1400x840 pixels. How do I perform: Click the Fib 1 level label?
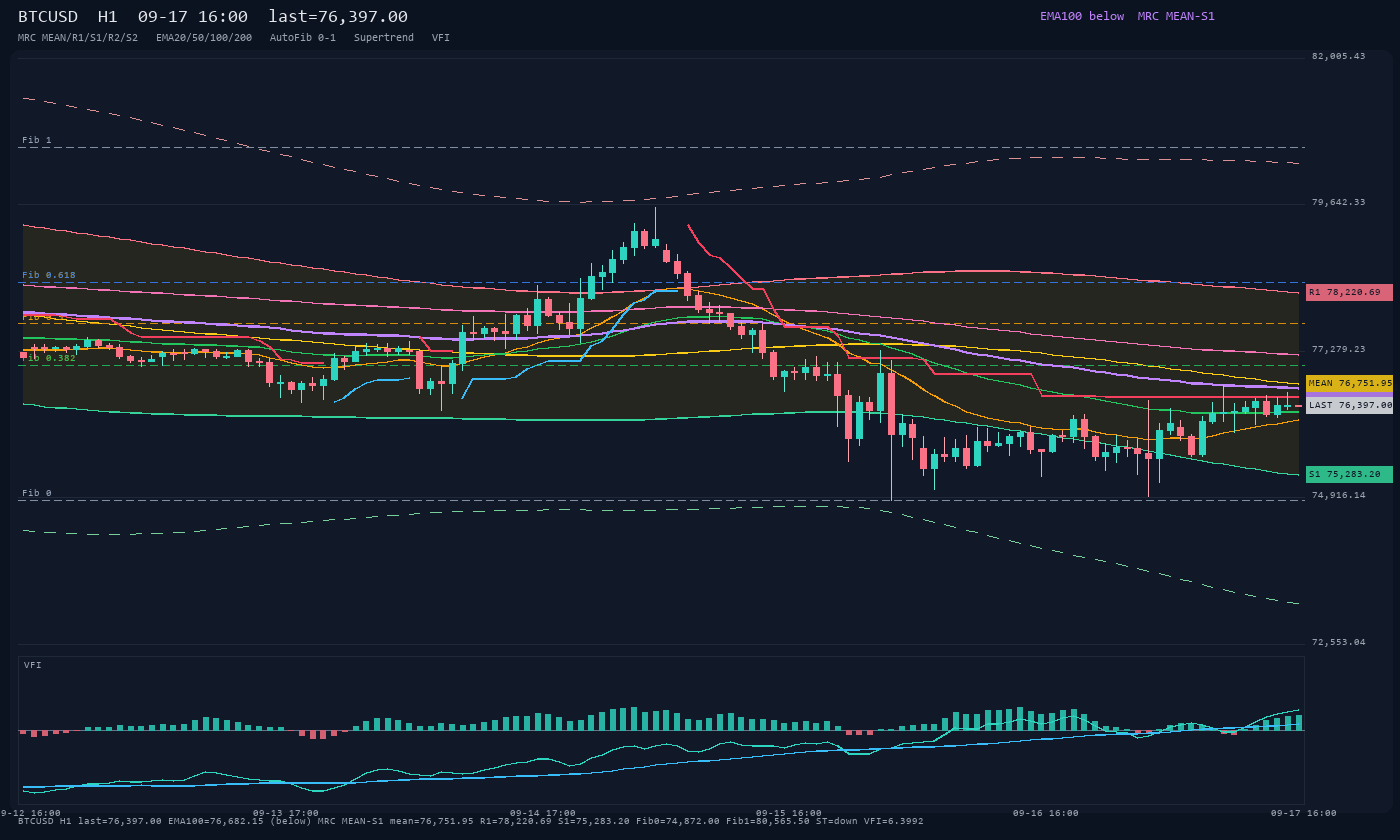point(37,140)
